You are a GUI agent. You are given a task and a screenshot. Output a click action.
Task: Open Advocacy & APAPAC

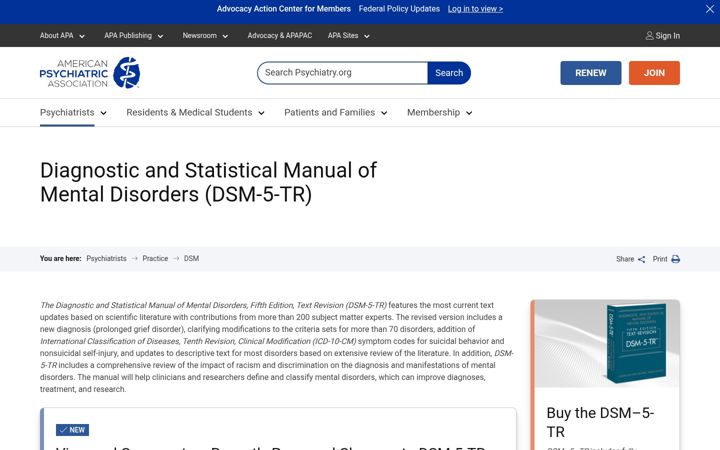pyautogui.click(x=280, y=35)
